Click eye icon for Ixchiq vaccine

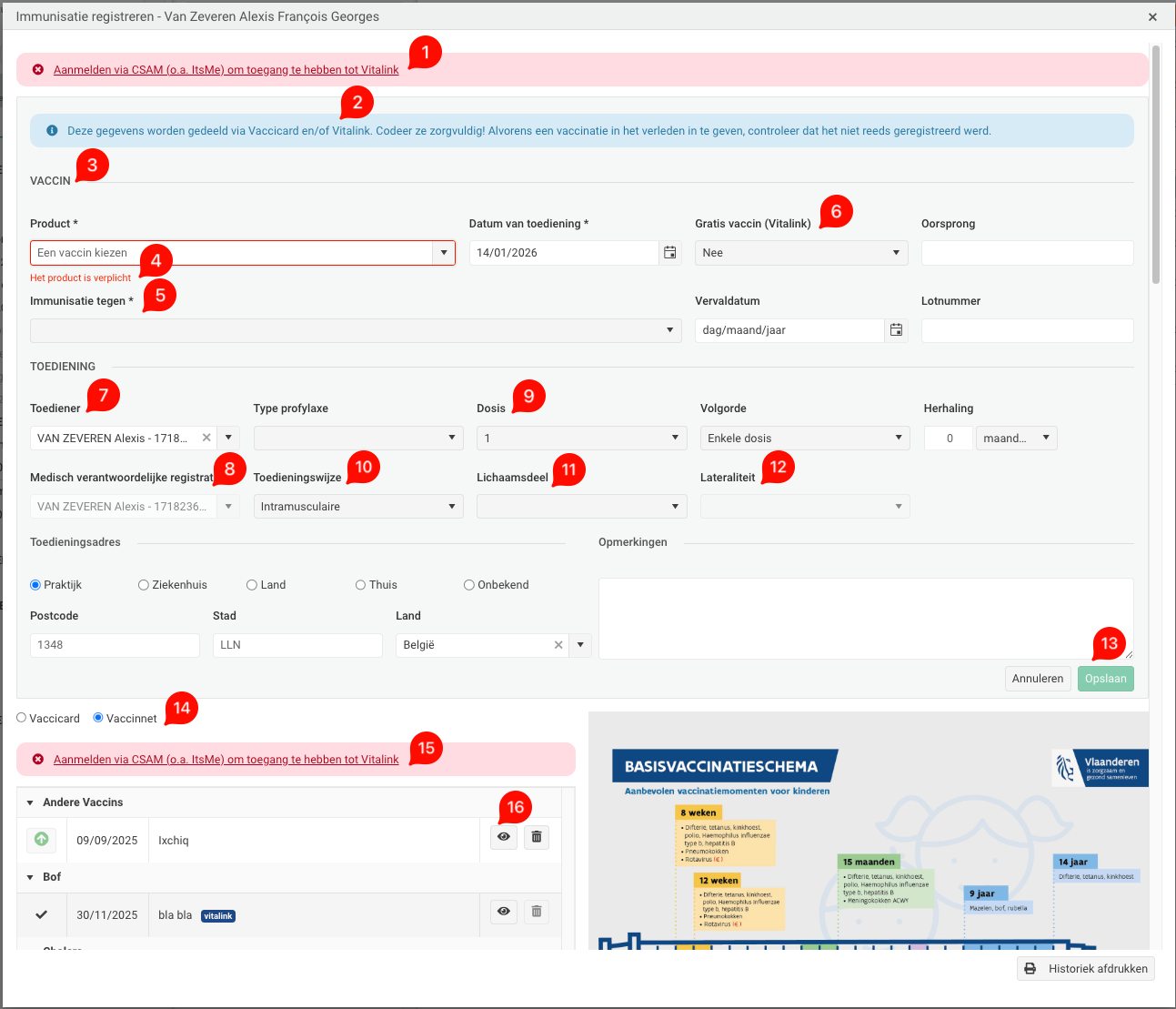coord(504,837)
